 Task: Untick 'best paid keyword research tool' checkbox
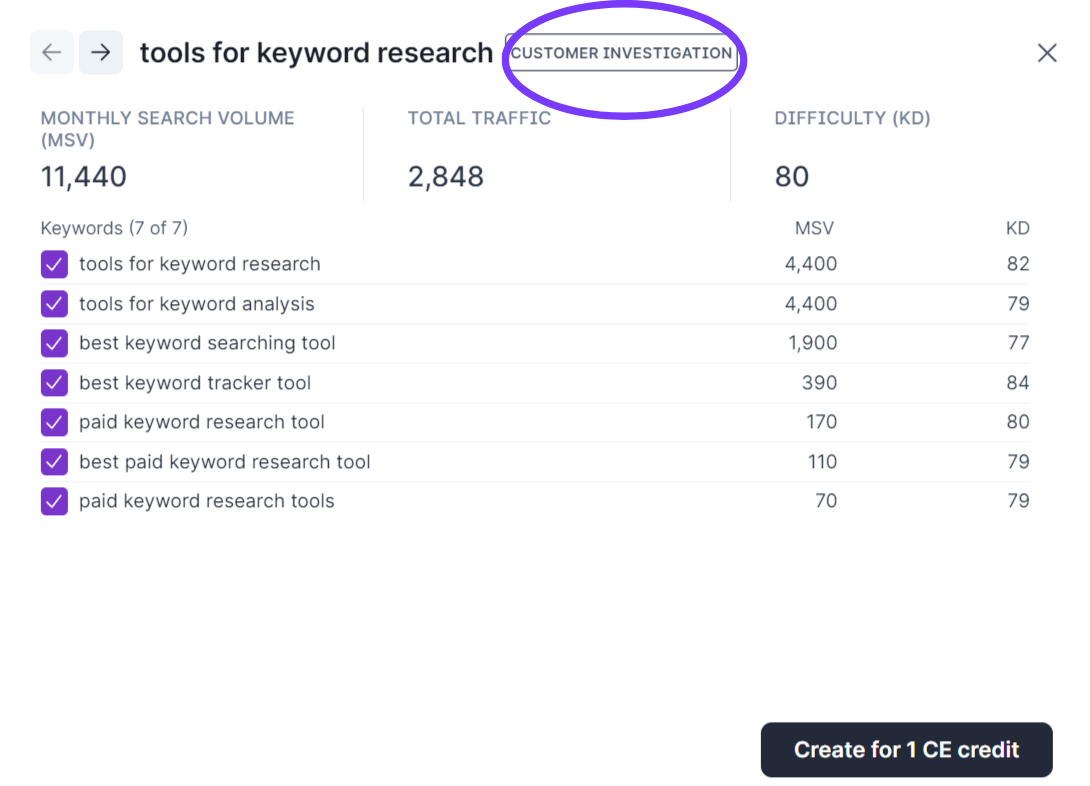[54, 462]
